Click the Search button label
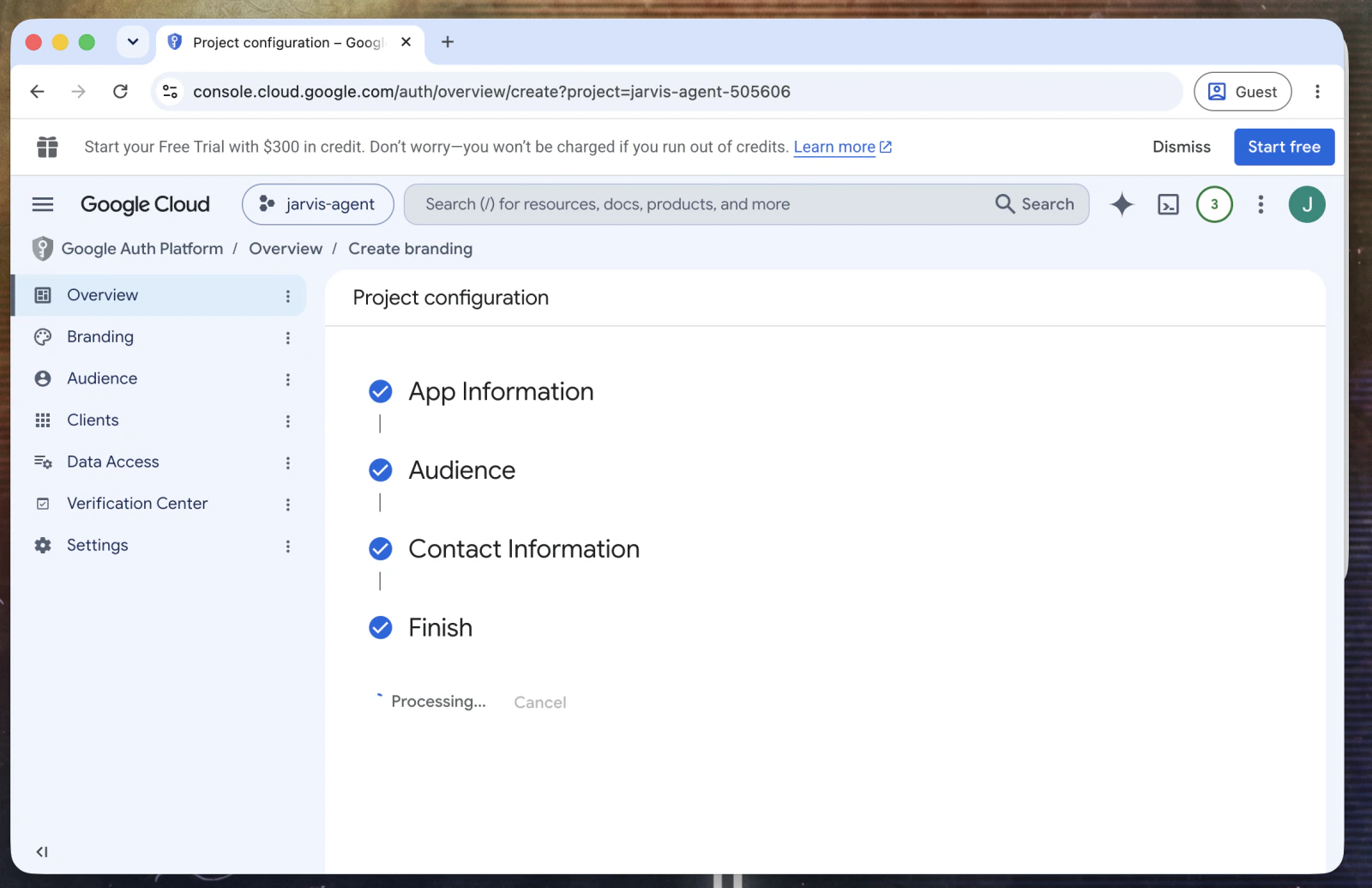 [1048, 204]
